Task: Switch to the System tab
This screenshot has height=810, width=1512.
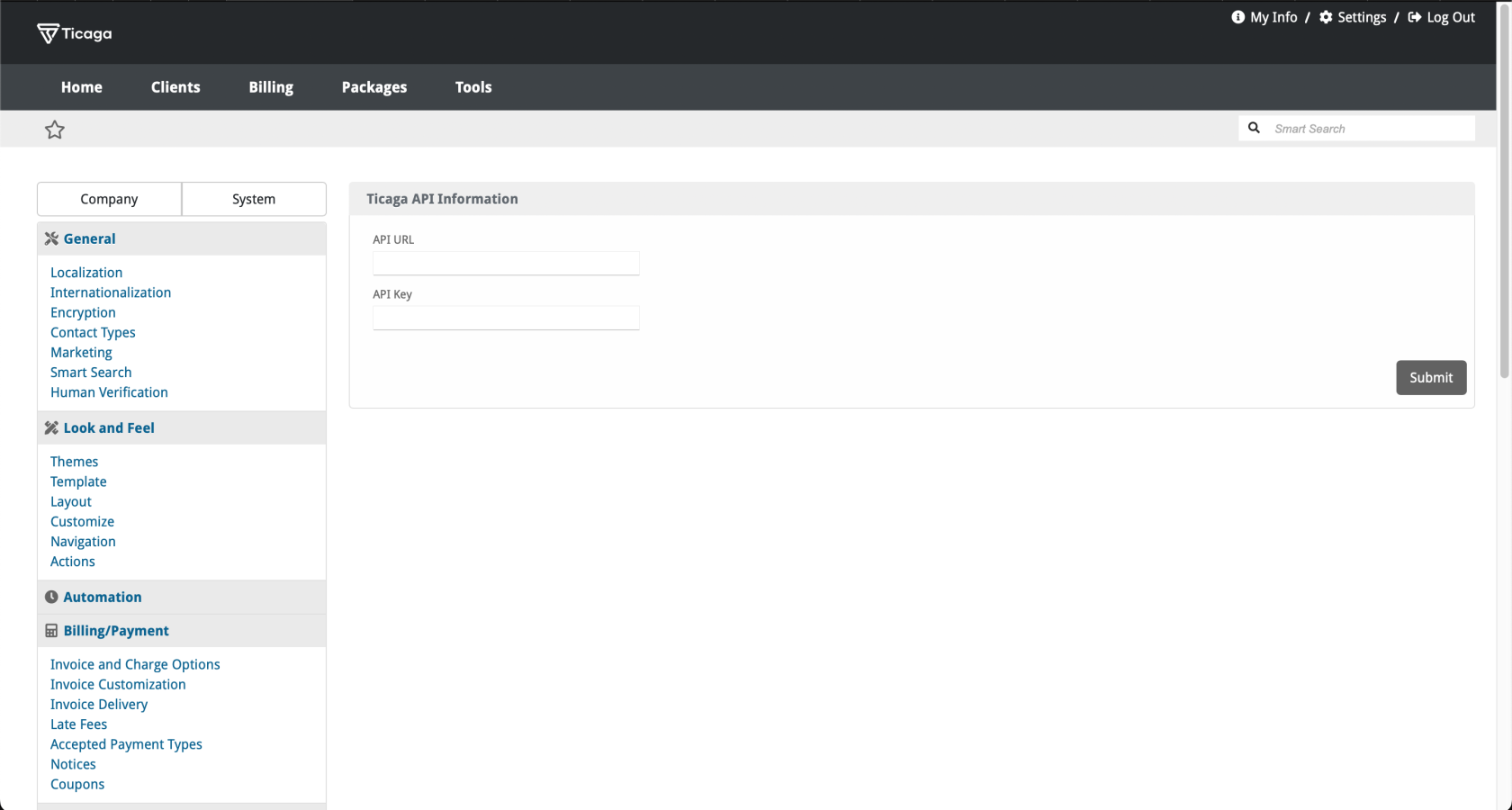Action: (x=254, y=199)
